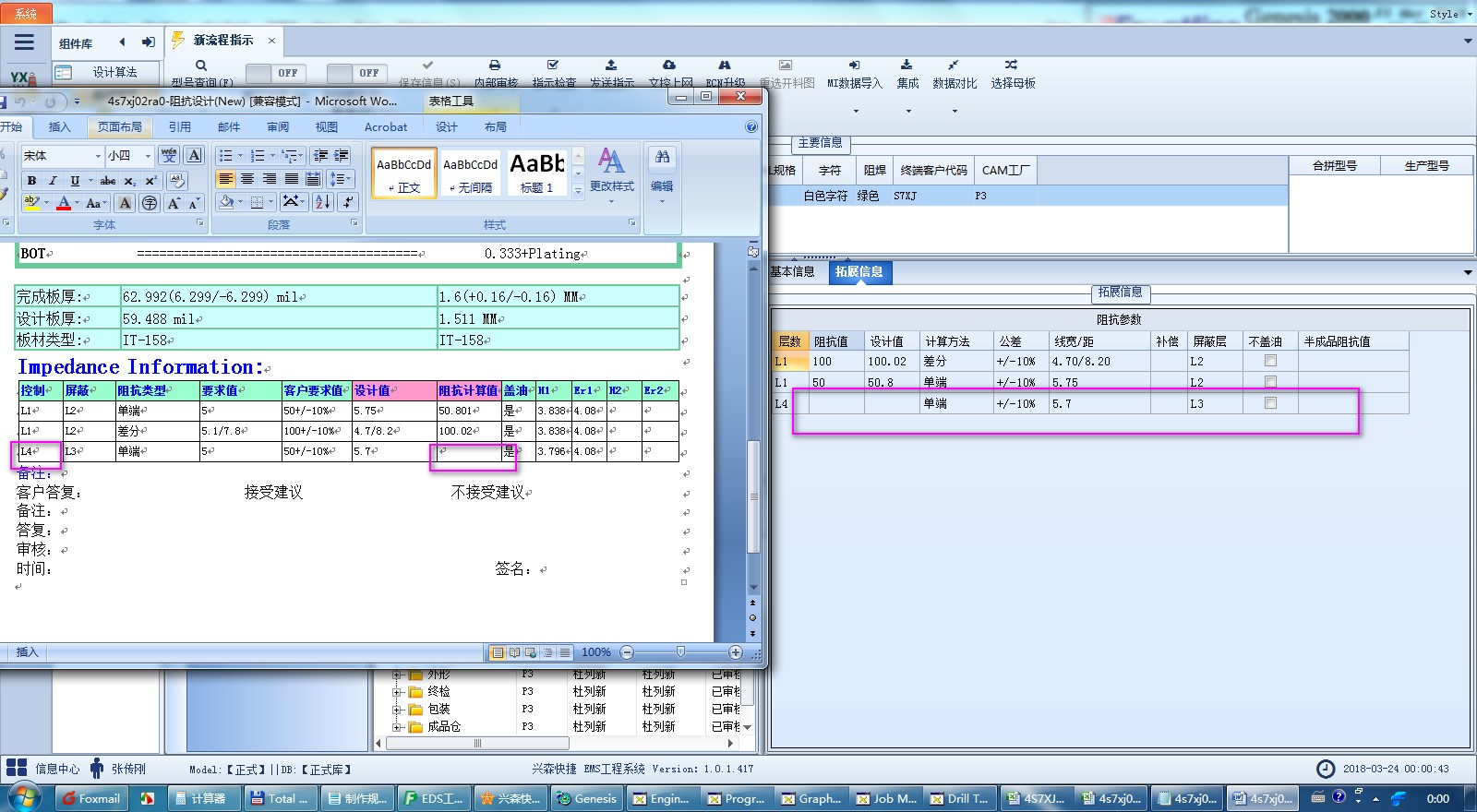Toggle the first OFF switch
This screenshot has width=1477, height=812.
[x=274, y=73]
